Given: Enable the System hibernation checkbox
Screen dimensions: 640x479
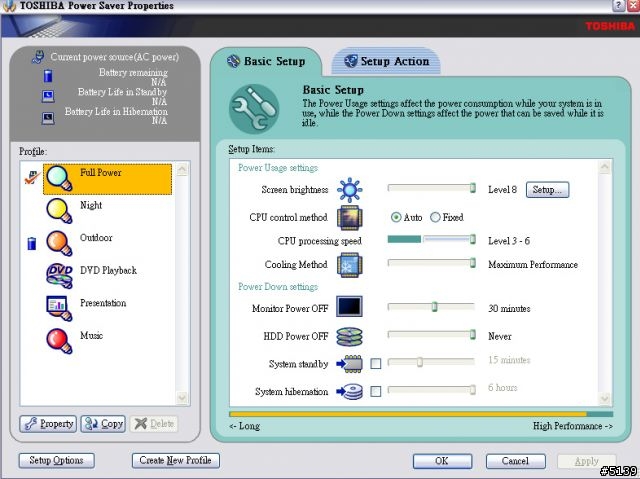Looking at the screenshot, I should [376, 392].
